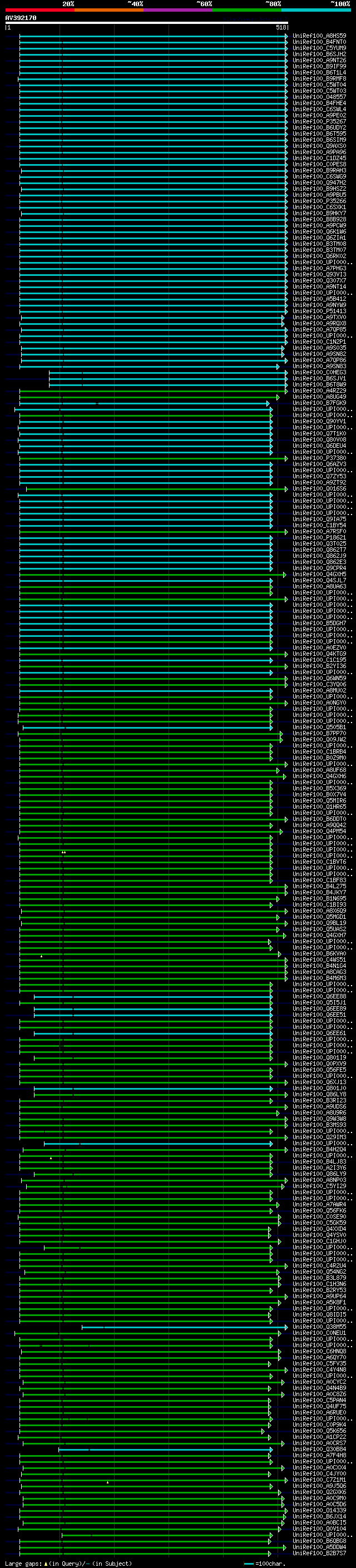Select the UniRef100_A4RZ29 label

click(x=319, y=390)
